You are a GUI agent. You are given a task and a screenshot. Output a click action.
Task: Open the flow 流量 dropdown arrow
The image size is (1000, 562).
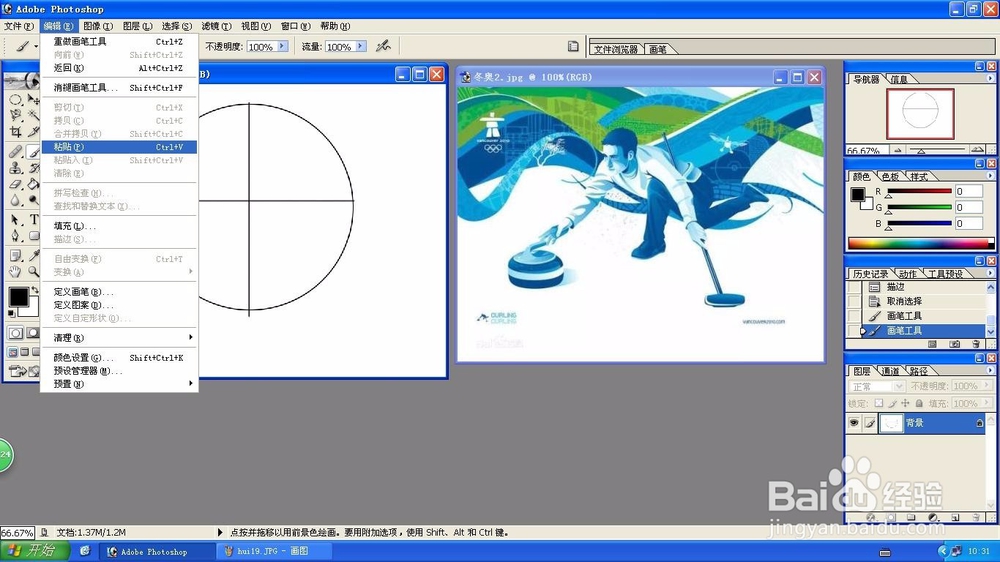pyautogui.click(x=360, y=46)
